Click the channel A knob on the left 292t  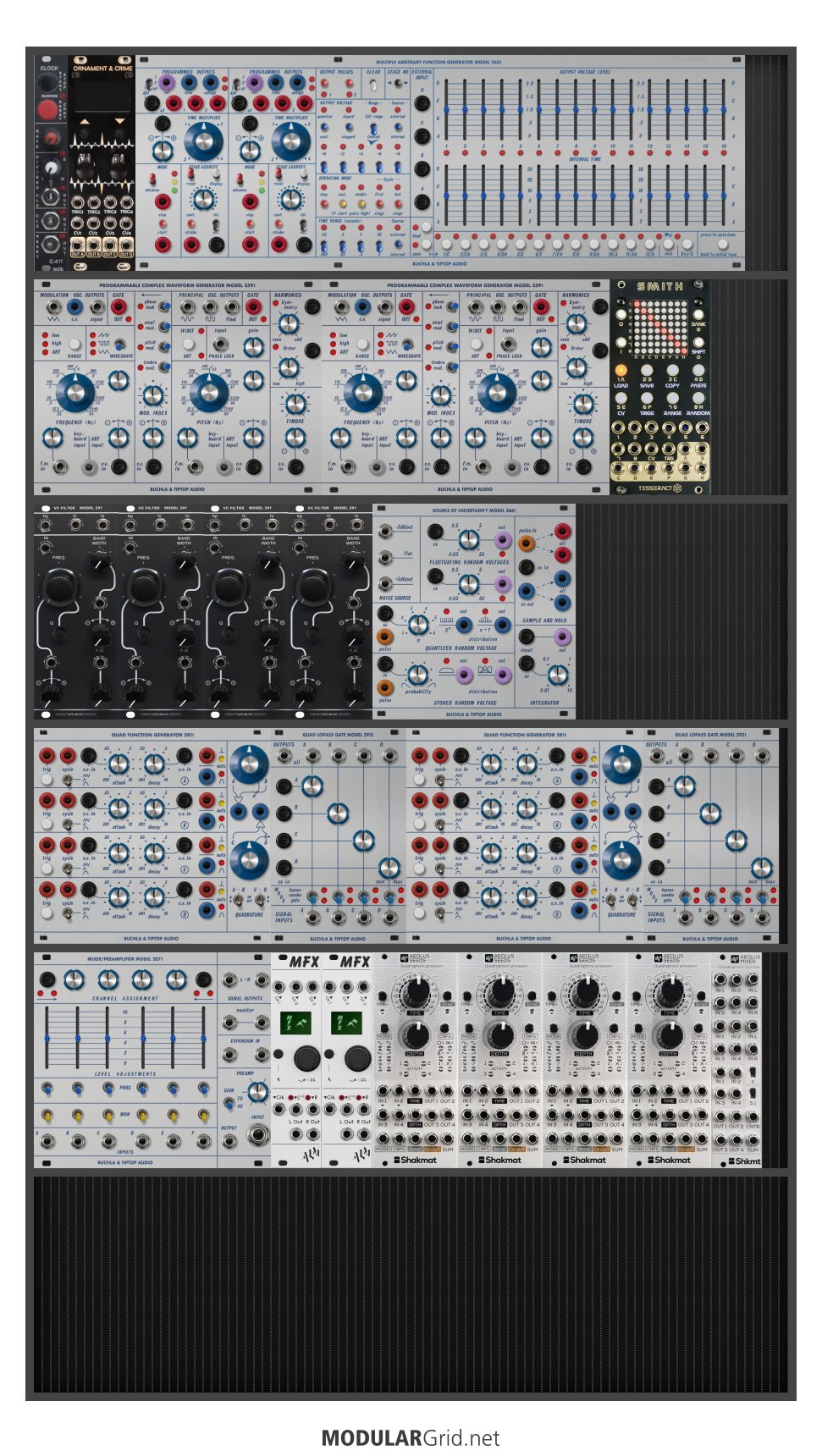pyautogui.click(x=312, y=786)
